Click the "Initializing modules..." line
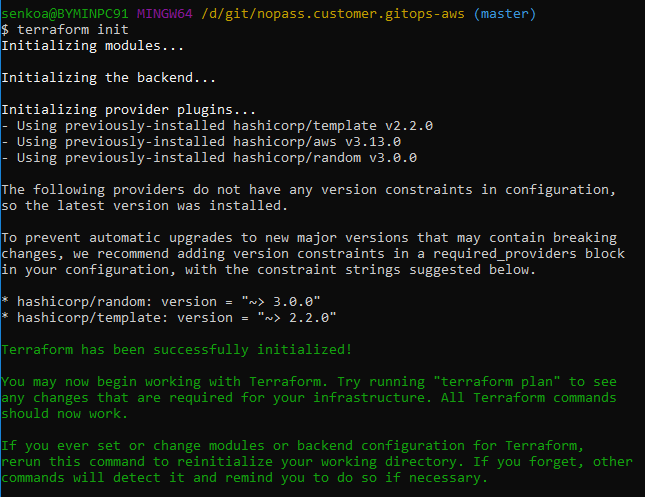The width and height of the screenshot is (645, 497). pos(94,46)
